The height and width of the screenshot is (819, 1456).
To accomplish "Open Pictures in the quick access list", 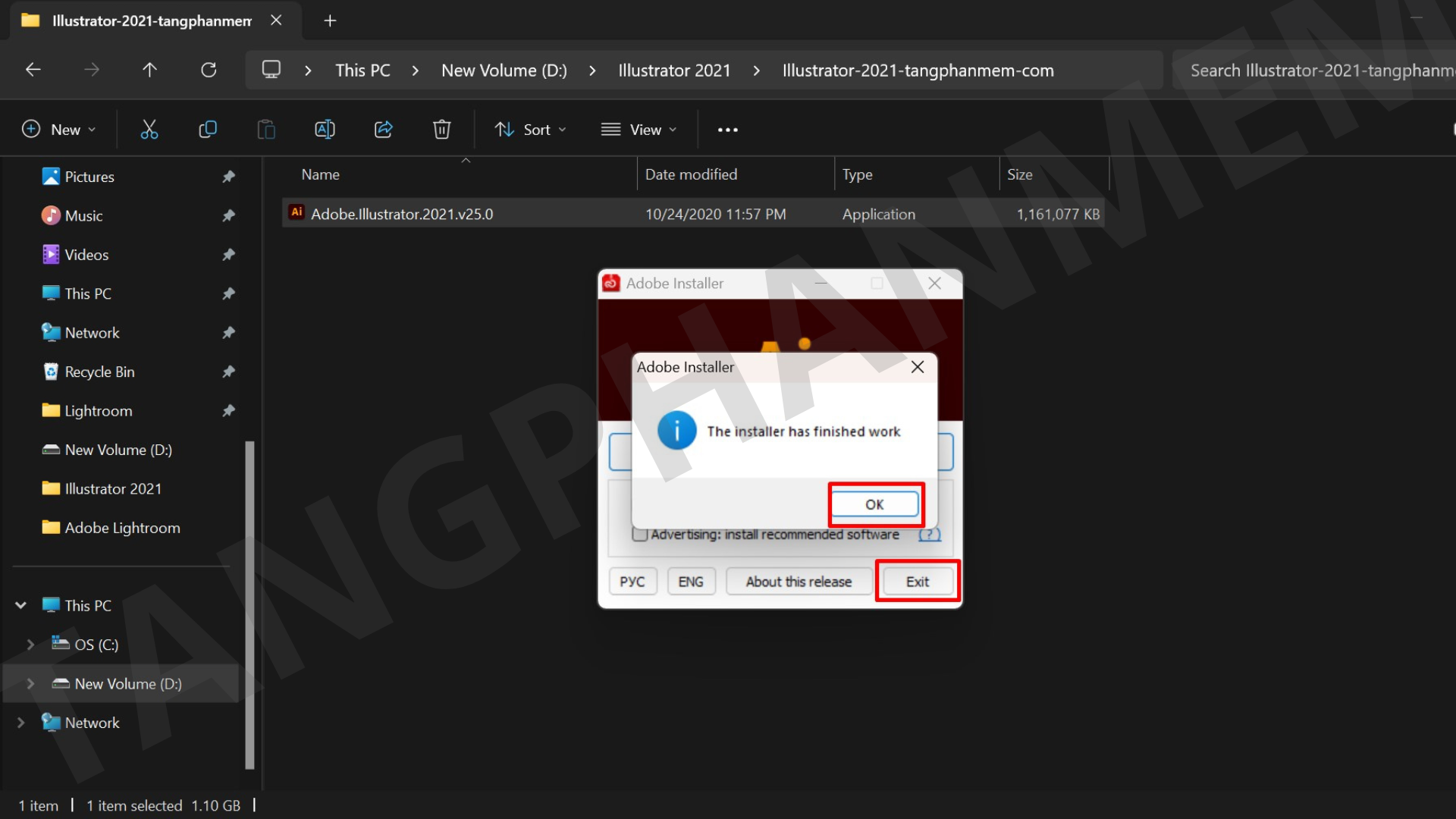I will click(89, 177).
